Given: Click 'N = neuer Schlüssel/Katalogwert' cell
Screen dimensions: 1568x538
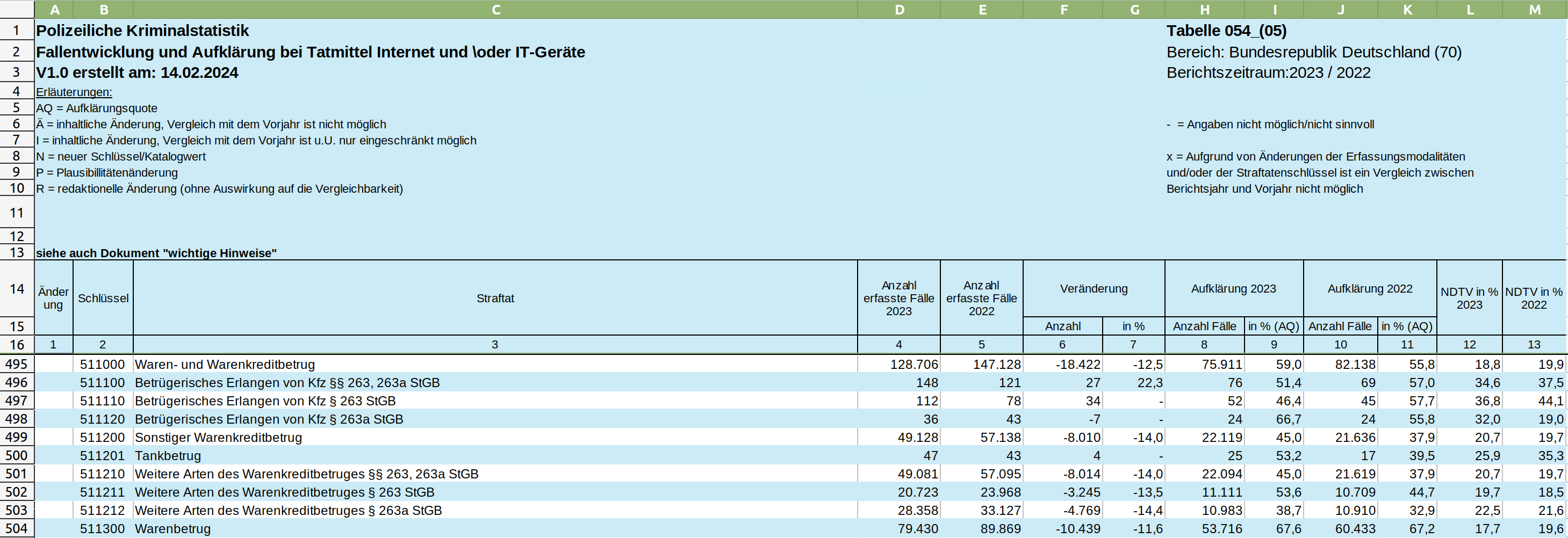Looking at the screenshot, I should click(x=120, y=156).
